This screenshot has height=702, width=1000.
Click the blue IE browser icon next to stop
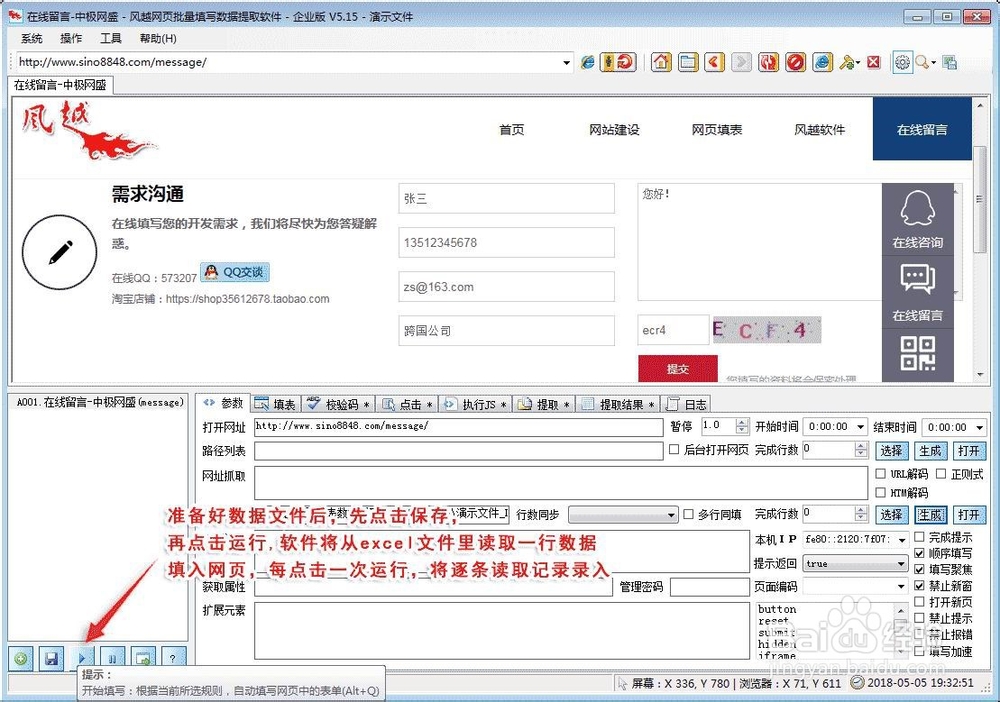click(823, 62)
